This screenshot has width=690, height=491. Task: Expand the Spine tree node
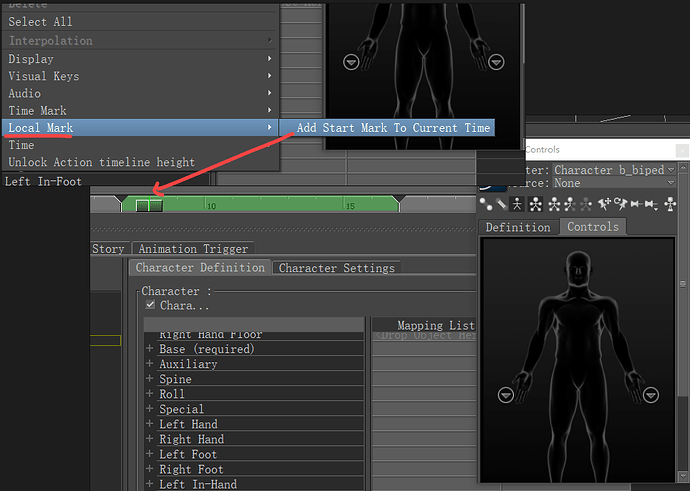pyautogui.click(x=149, y=379)
